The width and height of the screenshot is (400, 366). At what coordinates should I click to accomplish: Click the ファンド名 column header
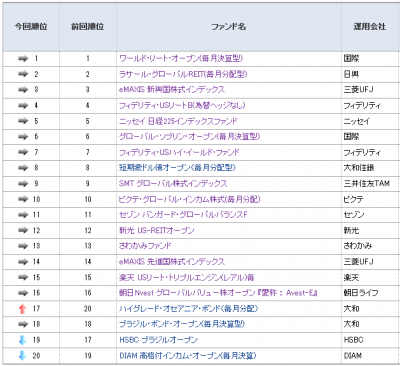tap(228, 27)
